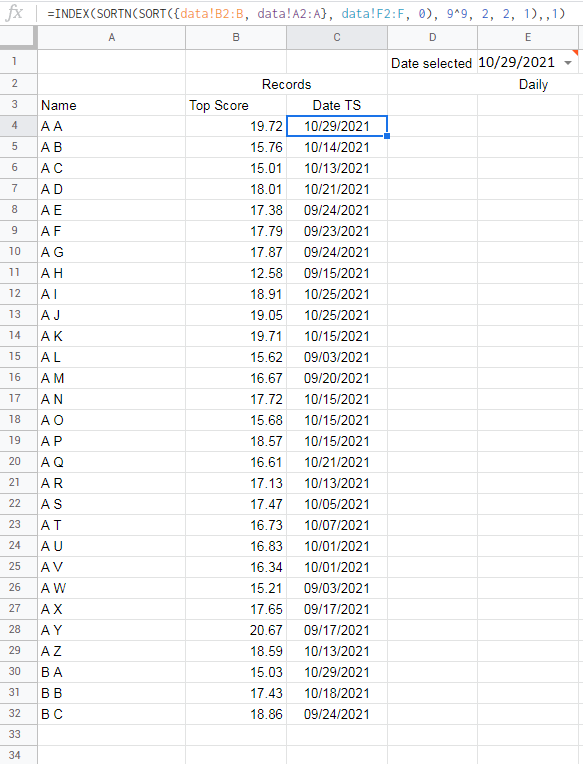The width and height of the screenshot is (583, 764).
Task: Select the date cell 10/14/2021
Action: point(337,147)
